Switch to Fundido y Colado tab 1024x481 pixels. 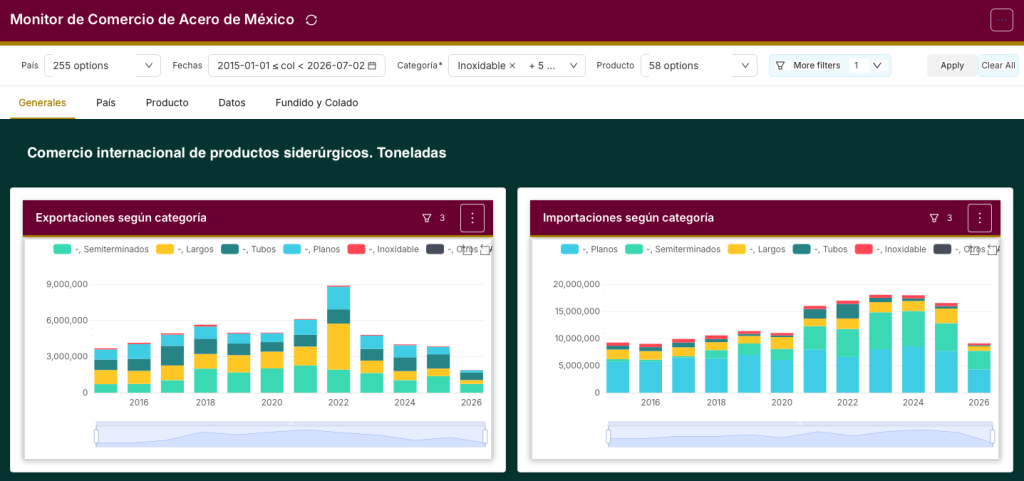[317, 102]
